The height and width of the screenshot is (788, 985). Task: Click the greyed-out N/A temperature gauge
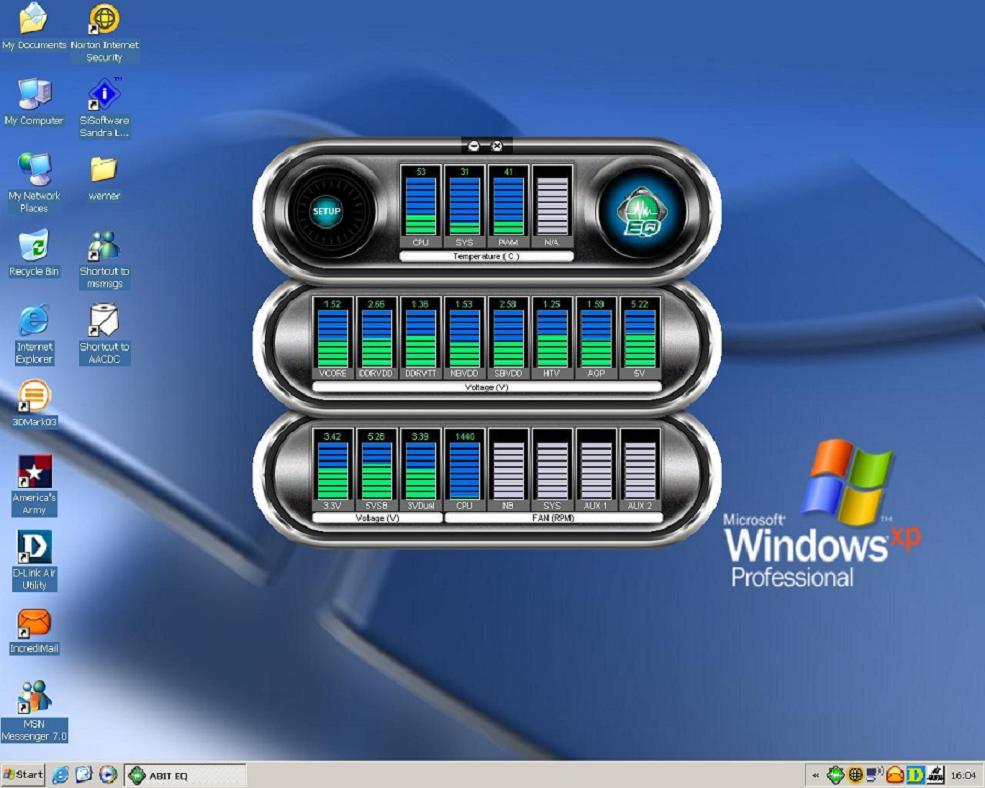coord(552,207)
